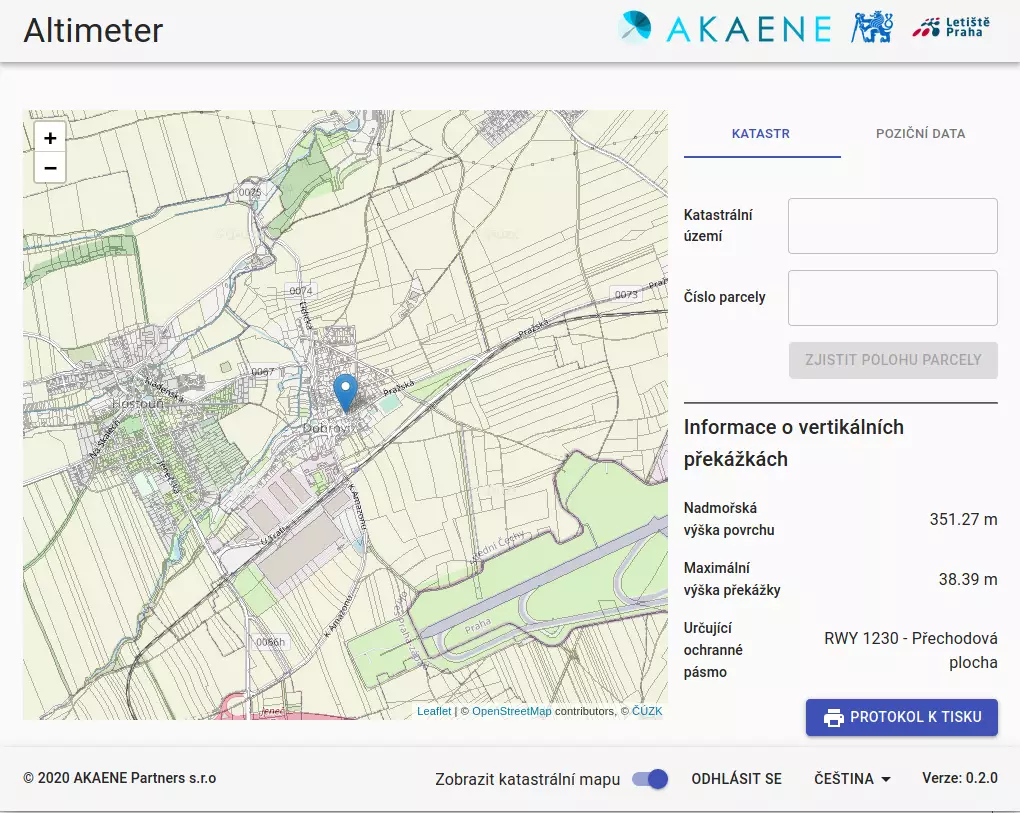Image resolution: width=1020 pixels, height=813 pixels.
Task: Click the blue location marker pin
Action: [x=345, y=392]
